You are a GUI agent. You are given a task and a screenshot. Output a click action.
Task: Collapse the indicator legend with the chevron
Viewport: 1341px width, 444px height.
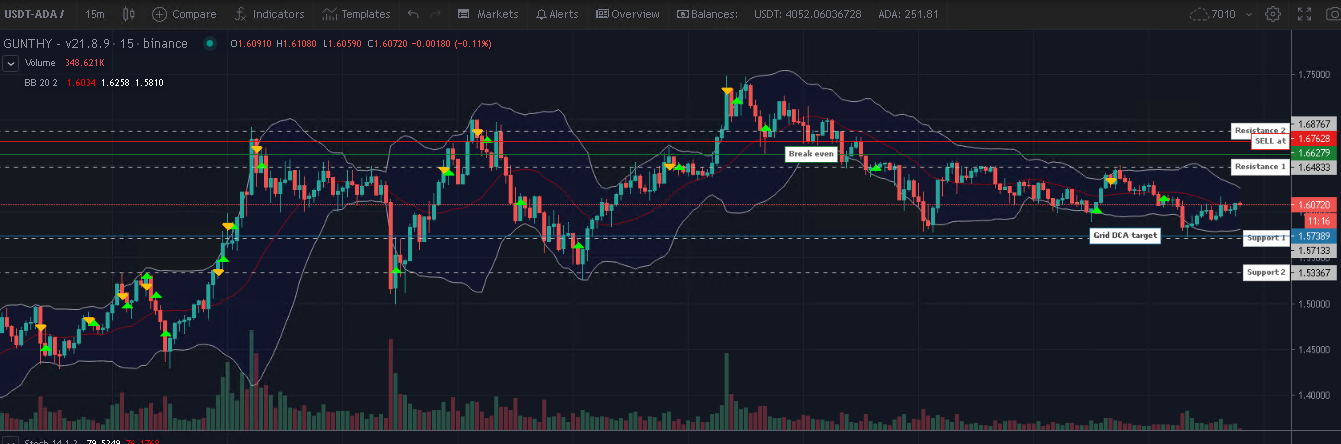click(11, 63)
